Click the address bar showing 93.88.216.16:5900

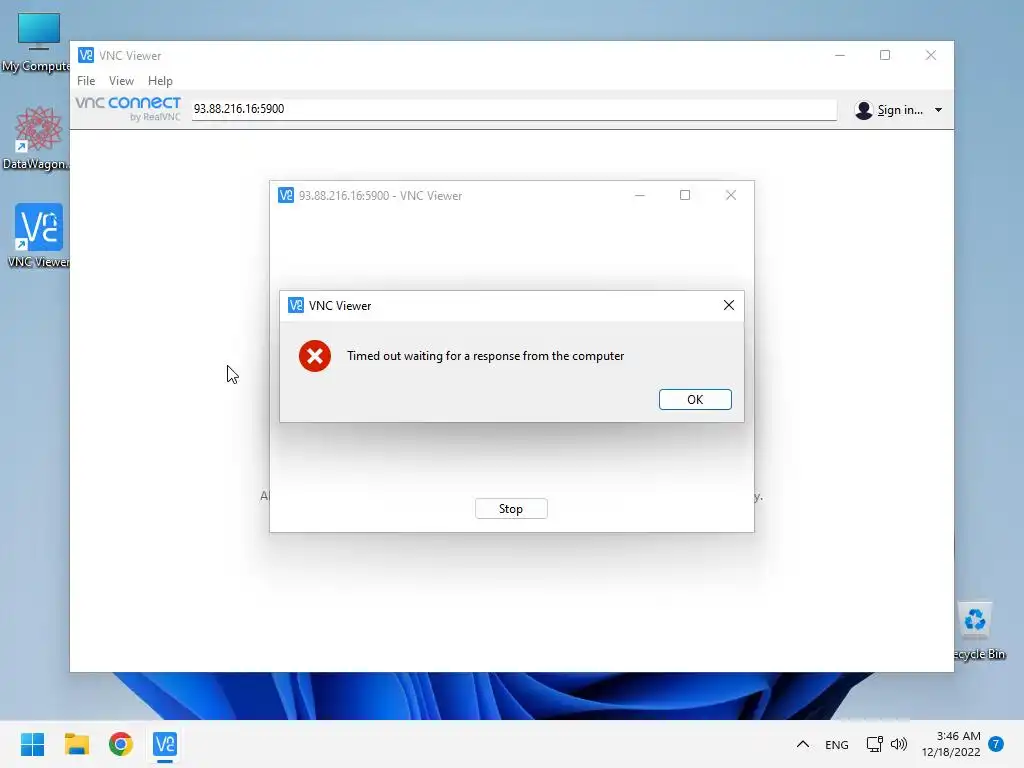point(514,109)
